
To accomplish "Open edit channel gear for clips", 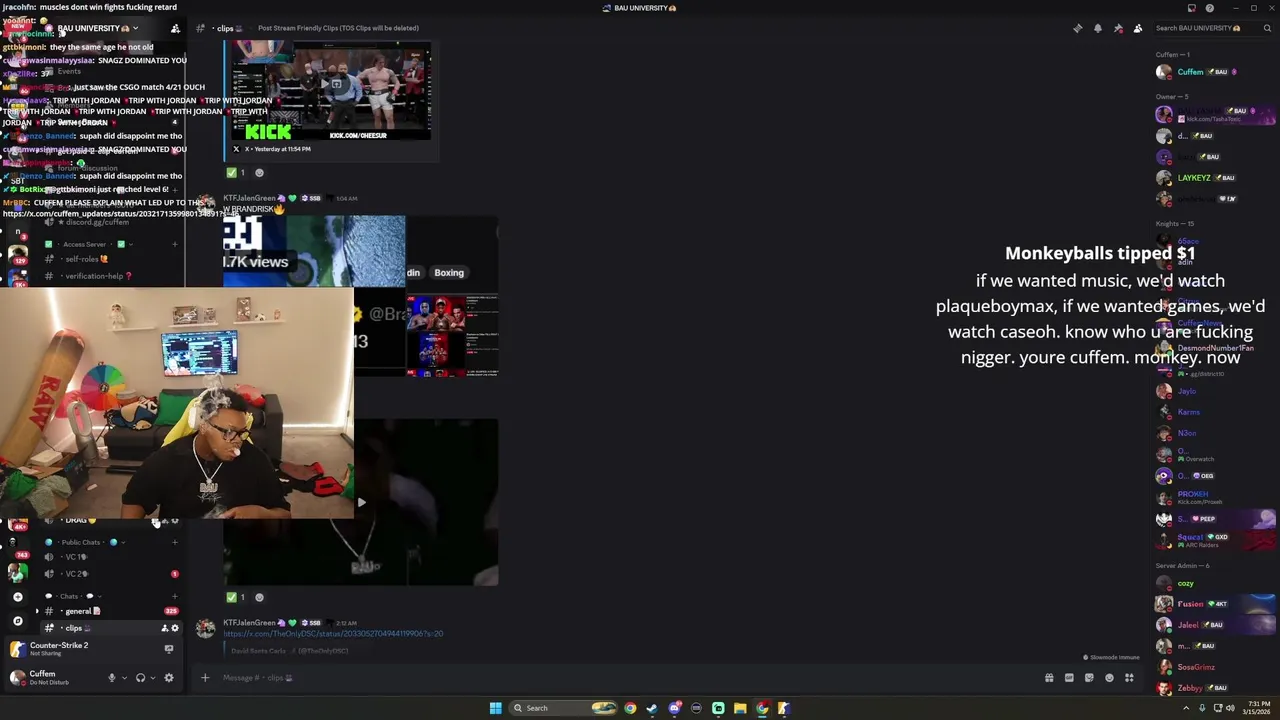I will [175, 628].
